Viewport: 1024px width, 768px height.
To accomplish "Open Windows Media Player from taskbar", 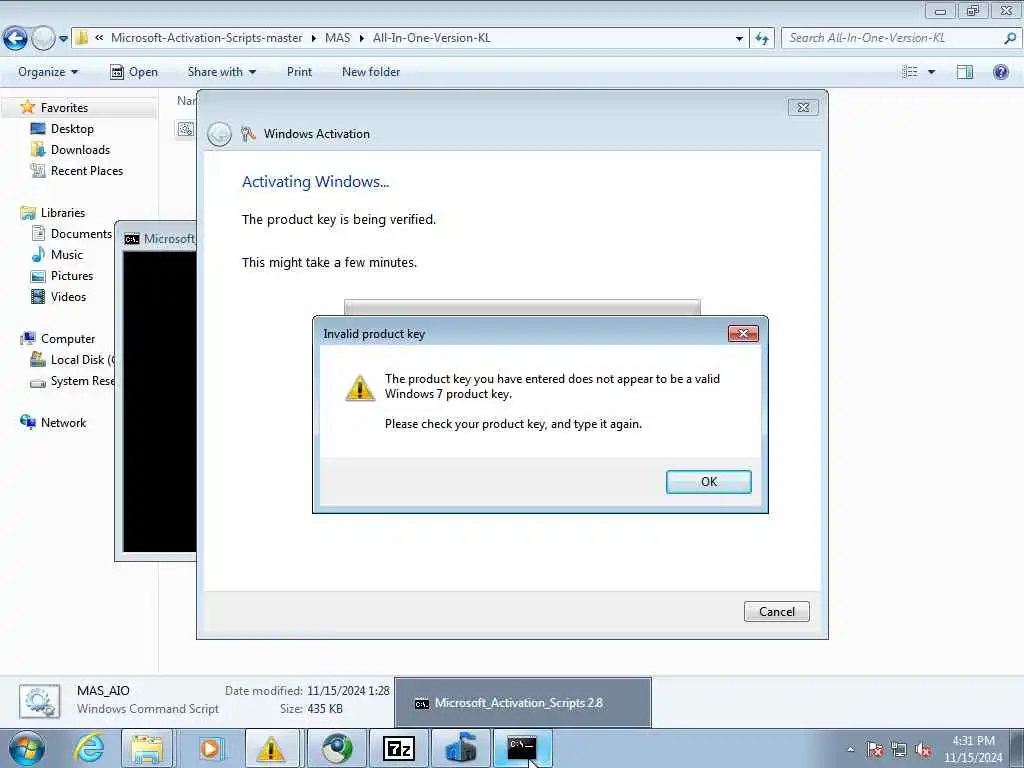I will click(210, 748).
